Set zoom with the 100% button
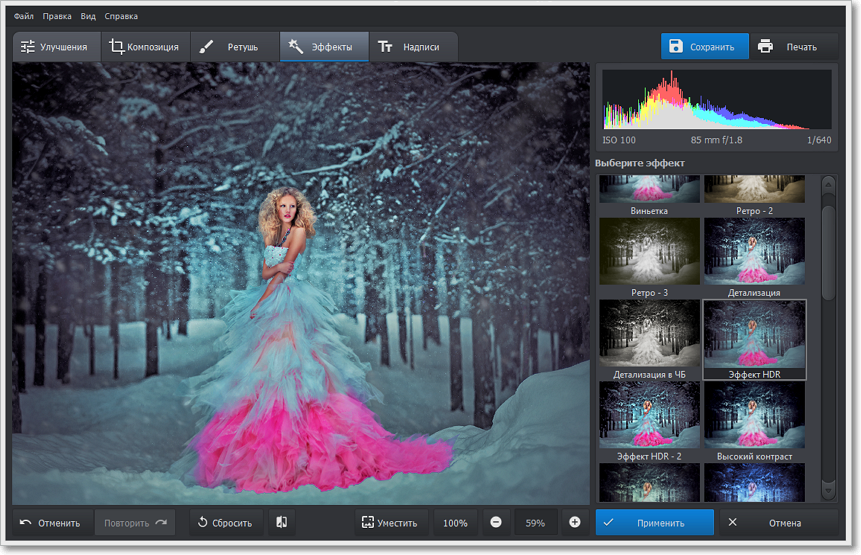Image resolution: width=861 pixels, height=555 pixels. (x=455, y=523)
